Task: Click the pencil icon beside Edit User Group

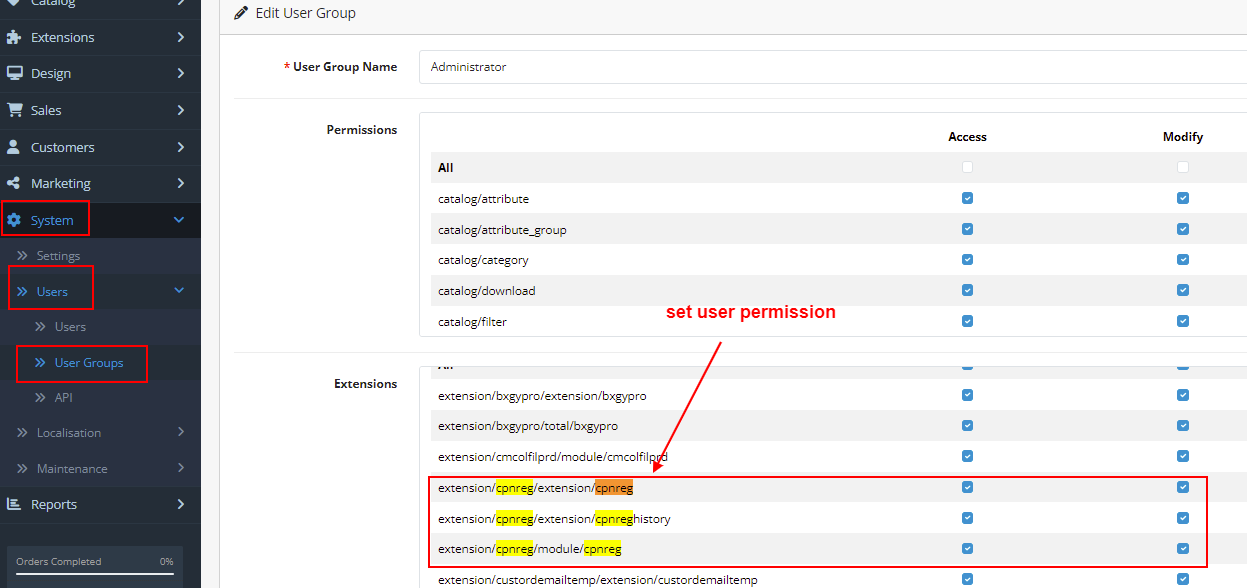Action: point(240,13)
